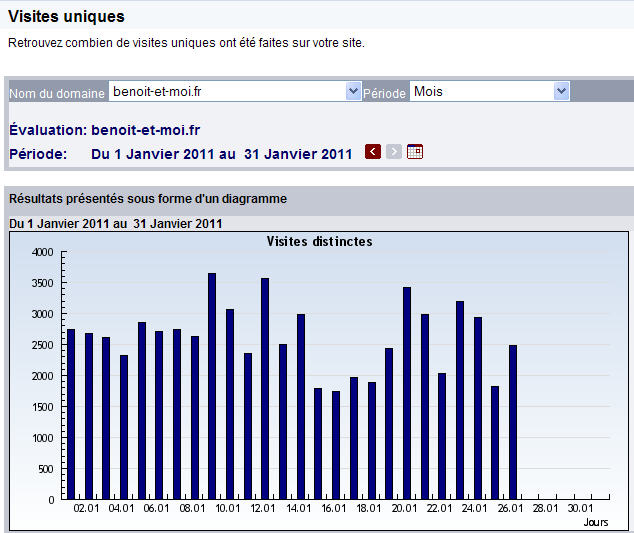This screenshot has width=634, height=533.
Task: Open the Période dropdown showing Mois
Action: tap(561, 91)
